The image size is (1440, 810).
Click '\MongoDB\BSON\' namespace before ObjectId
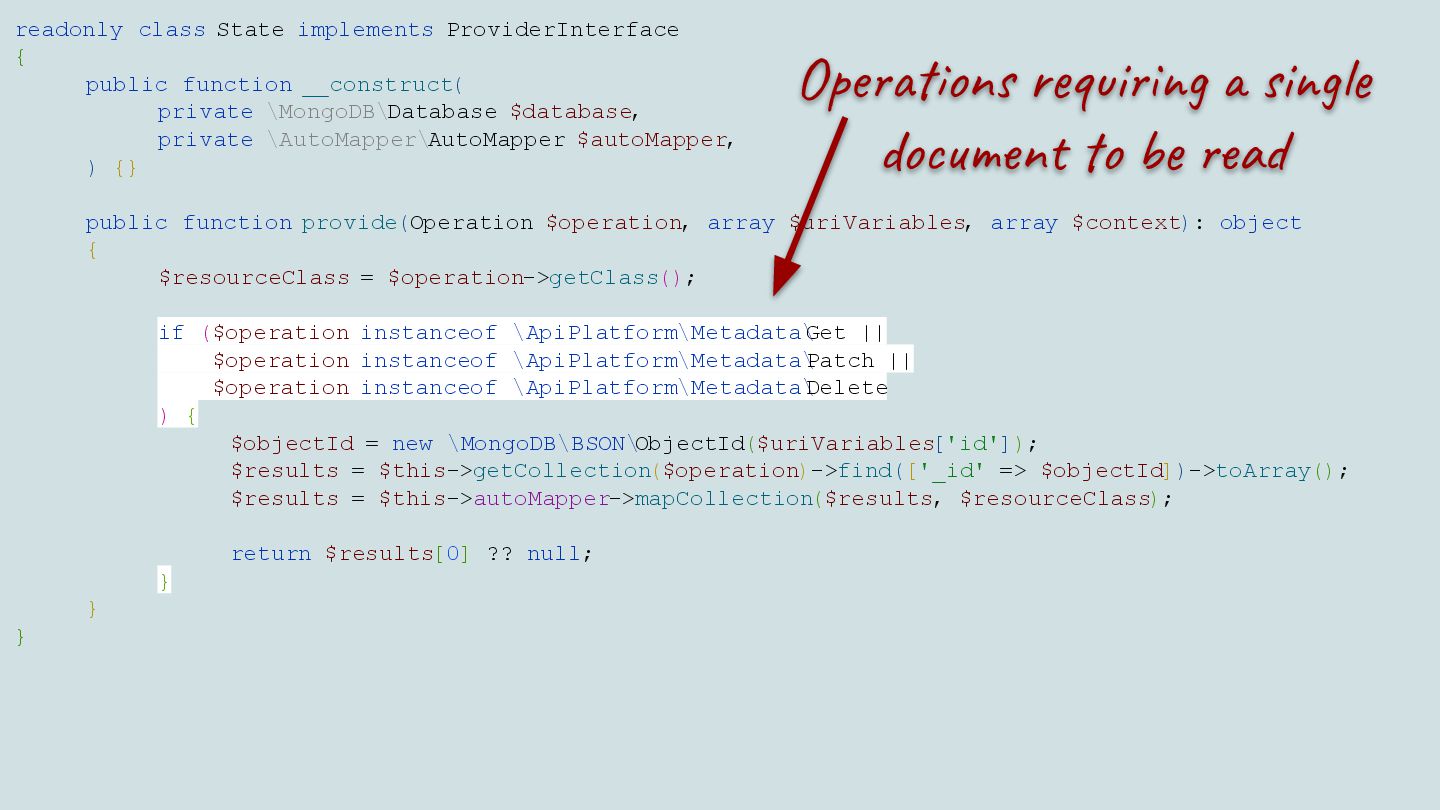(x=541, y=444)
